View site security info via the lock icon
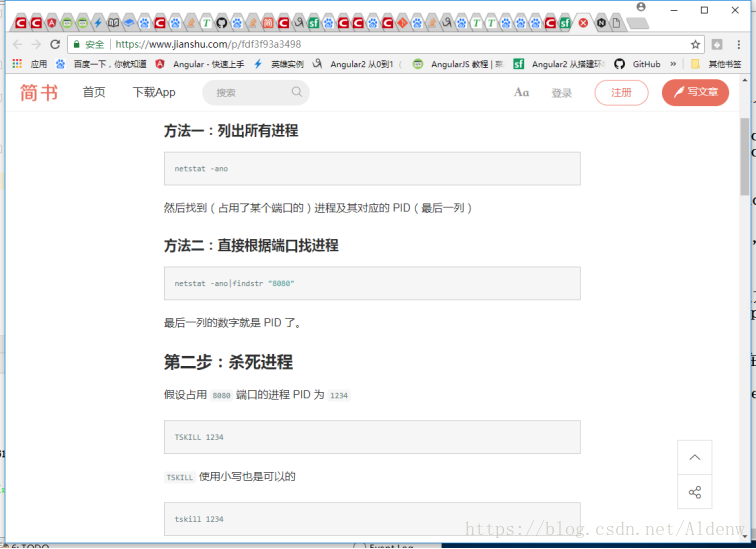This screenshot has width=756, height=549. click(76, 44)
